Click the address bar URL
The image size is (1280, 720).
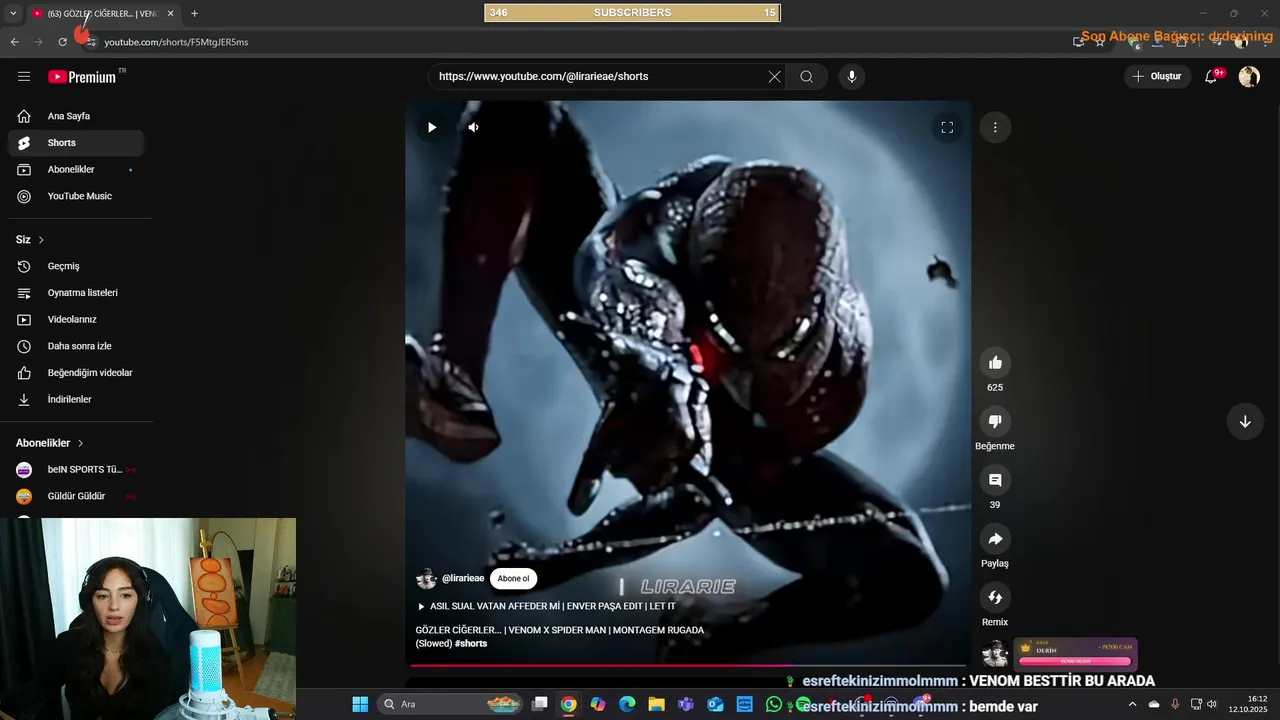point(176,42)
